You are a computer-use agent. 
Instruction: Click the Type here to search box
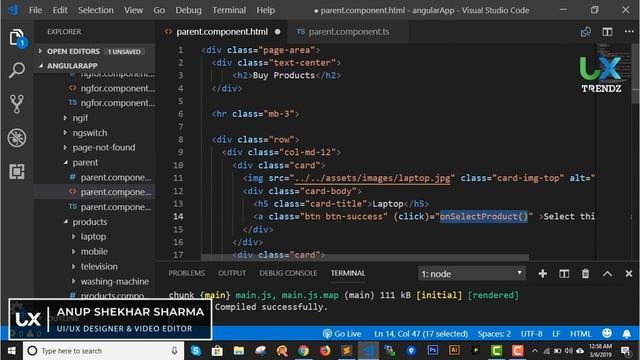click(x=102, y=351)
